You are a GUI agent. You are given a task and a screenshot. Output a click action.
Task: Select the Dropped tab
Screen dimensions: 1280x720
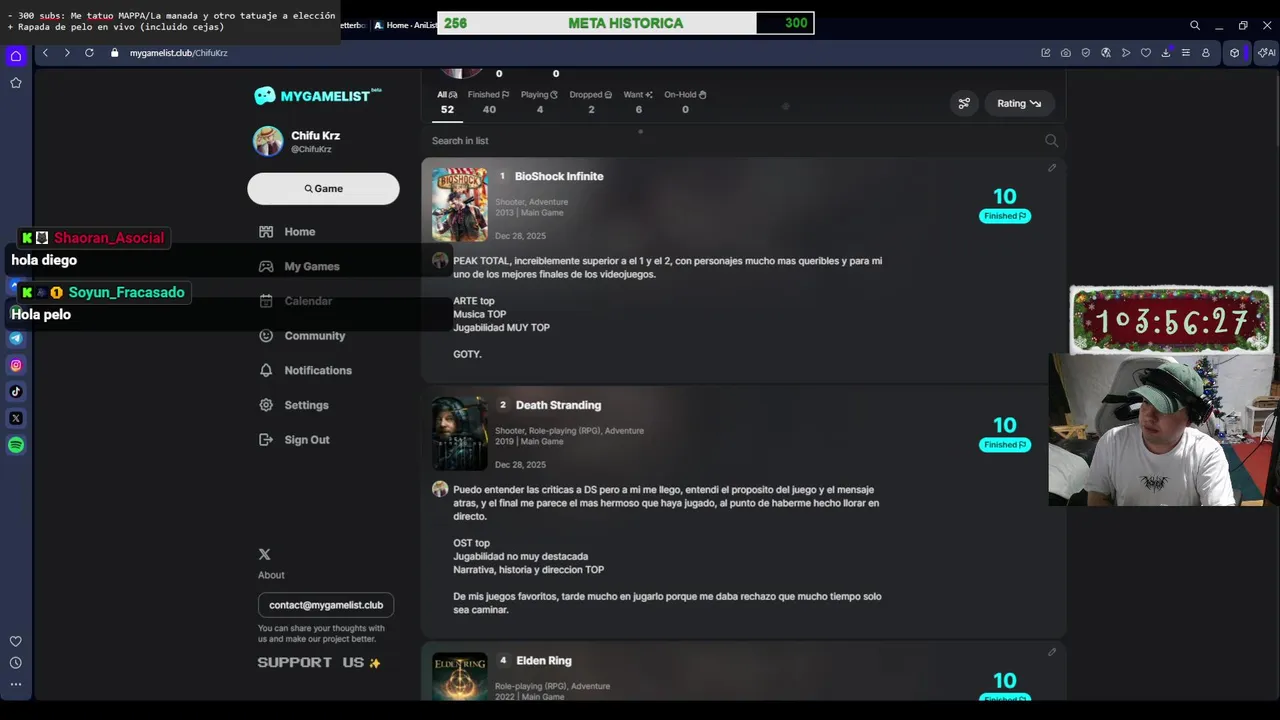coord(591,102)
